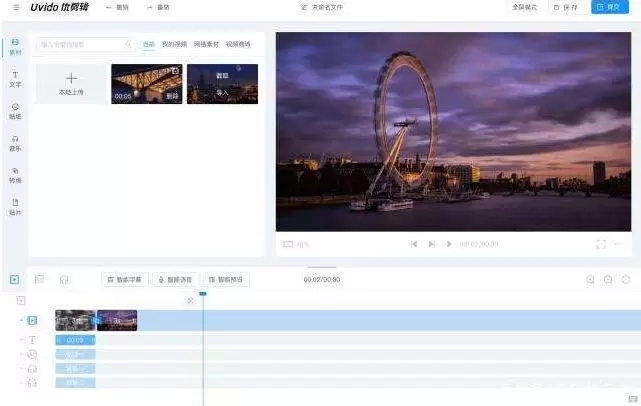Expand the aspect ratio selector below preview
The image size is (641, 406).
coord(295,244)
